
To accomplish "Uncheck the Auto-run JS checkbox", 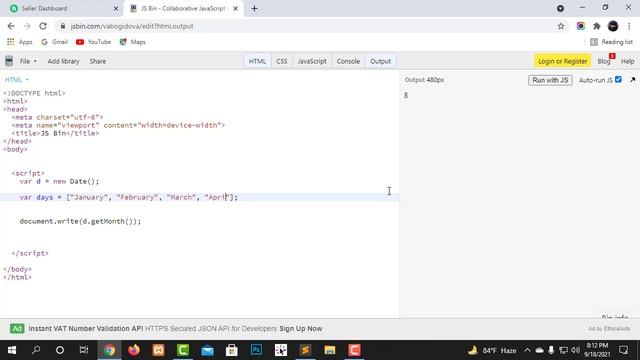I will click(618, 80).
